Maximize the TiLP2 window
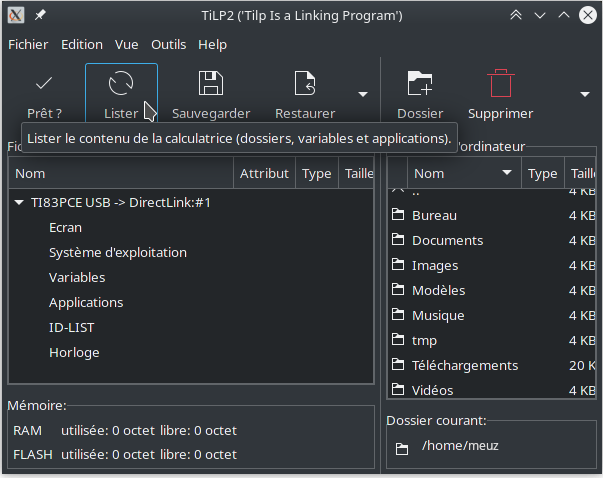 (564, 15)
